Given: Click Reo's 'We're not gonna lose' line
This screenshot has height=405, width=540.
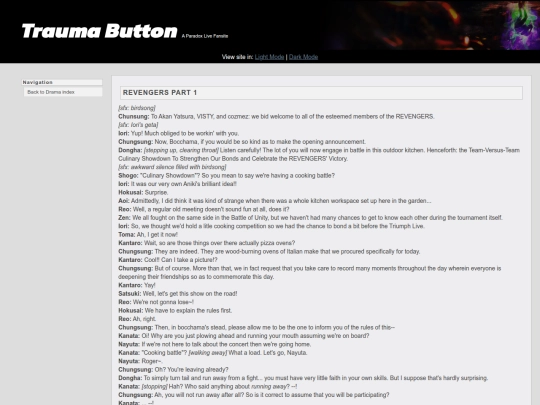Looking at the screenshot, I should (x=156, y=302).
